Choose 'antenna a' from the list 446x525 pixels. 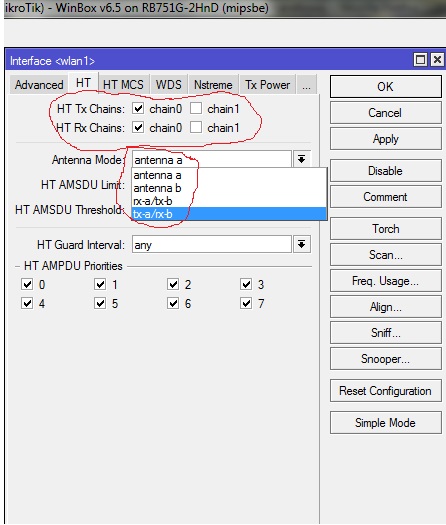(229, 175)
